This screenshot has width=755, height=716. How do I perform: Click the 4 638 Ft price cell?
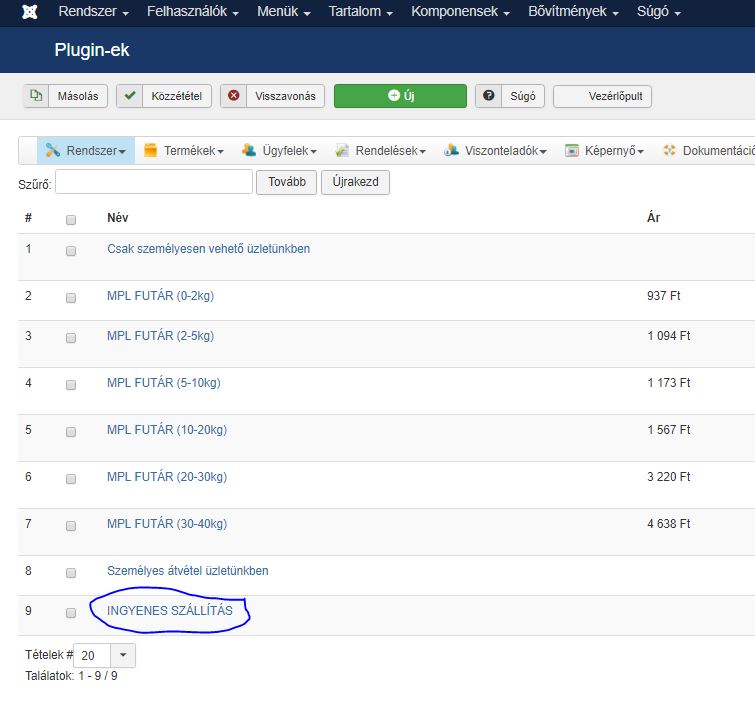pos(668,523)
